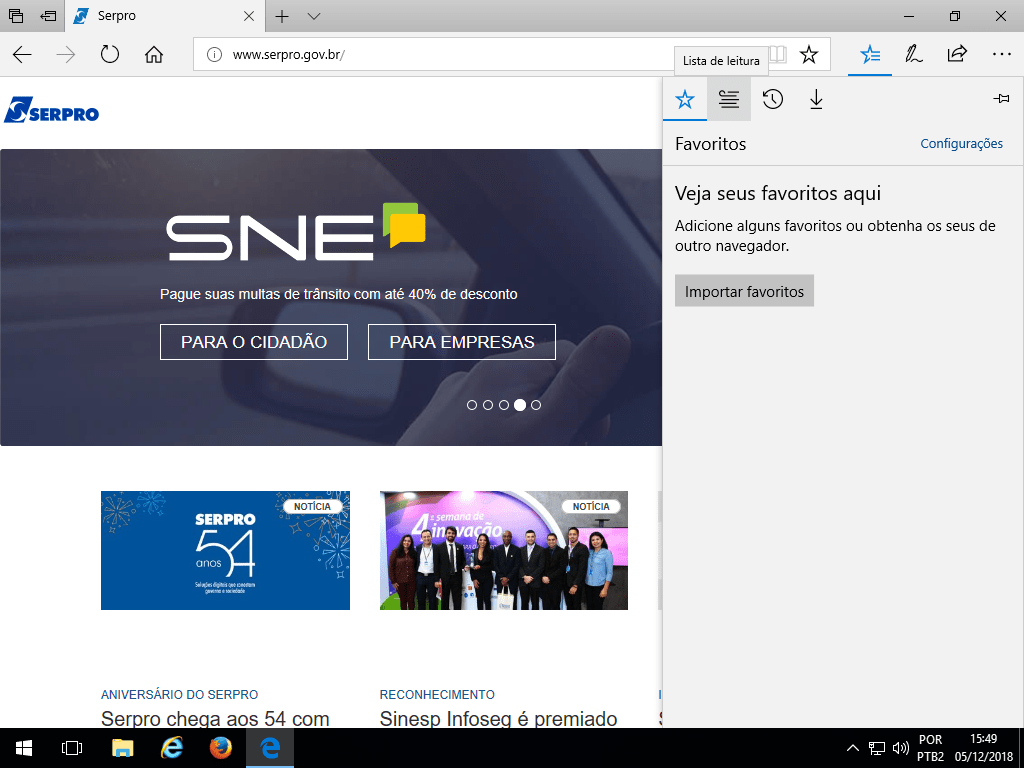Pin the Favorites hub pane
1024x768 pixels.
click(1000, 99)
